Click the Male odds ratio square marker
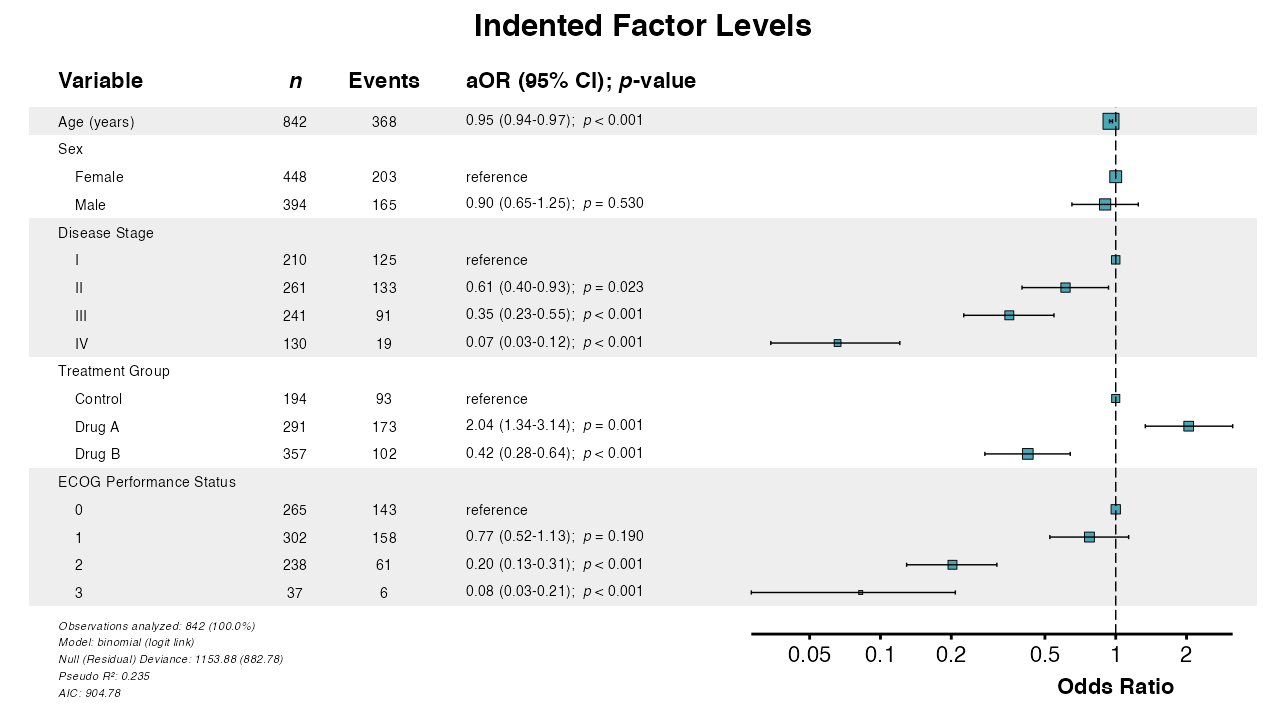Screen dimensions: 1286x720 point(1104,204)
